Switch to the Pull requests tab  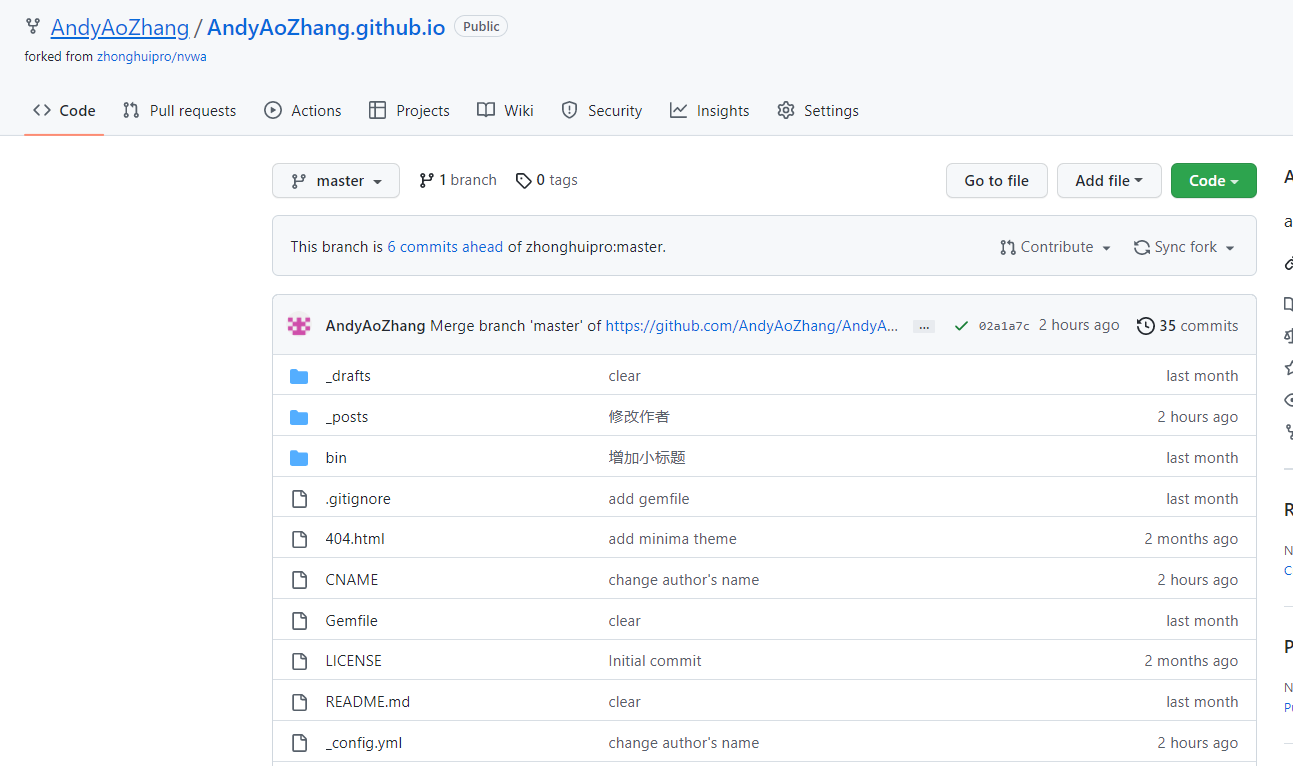(x=179, y=111)
